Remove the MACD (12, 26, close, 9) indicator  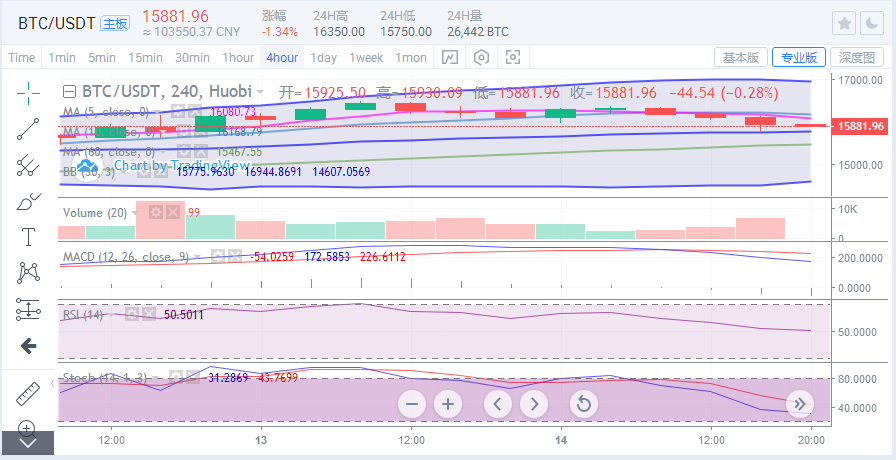click(234, 257)
